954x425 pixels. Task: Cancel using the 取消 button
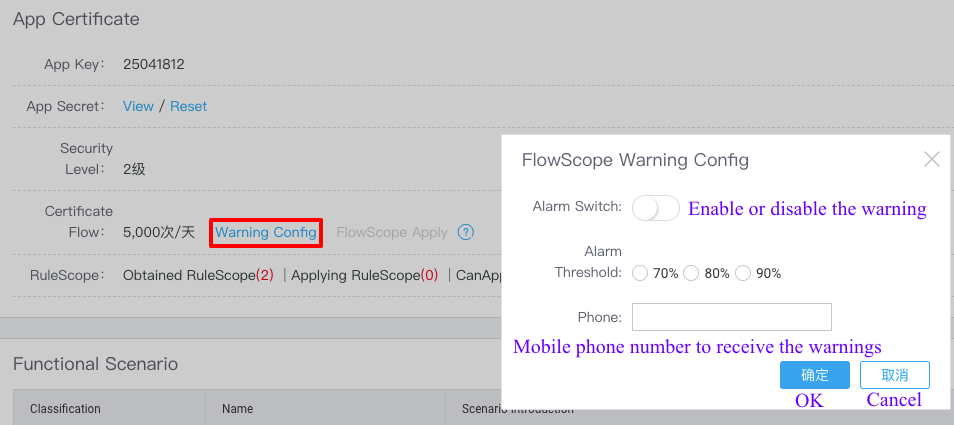894,375
